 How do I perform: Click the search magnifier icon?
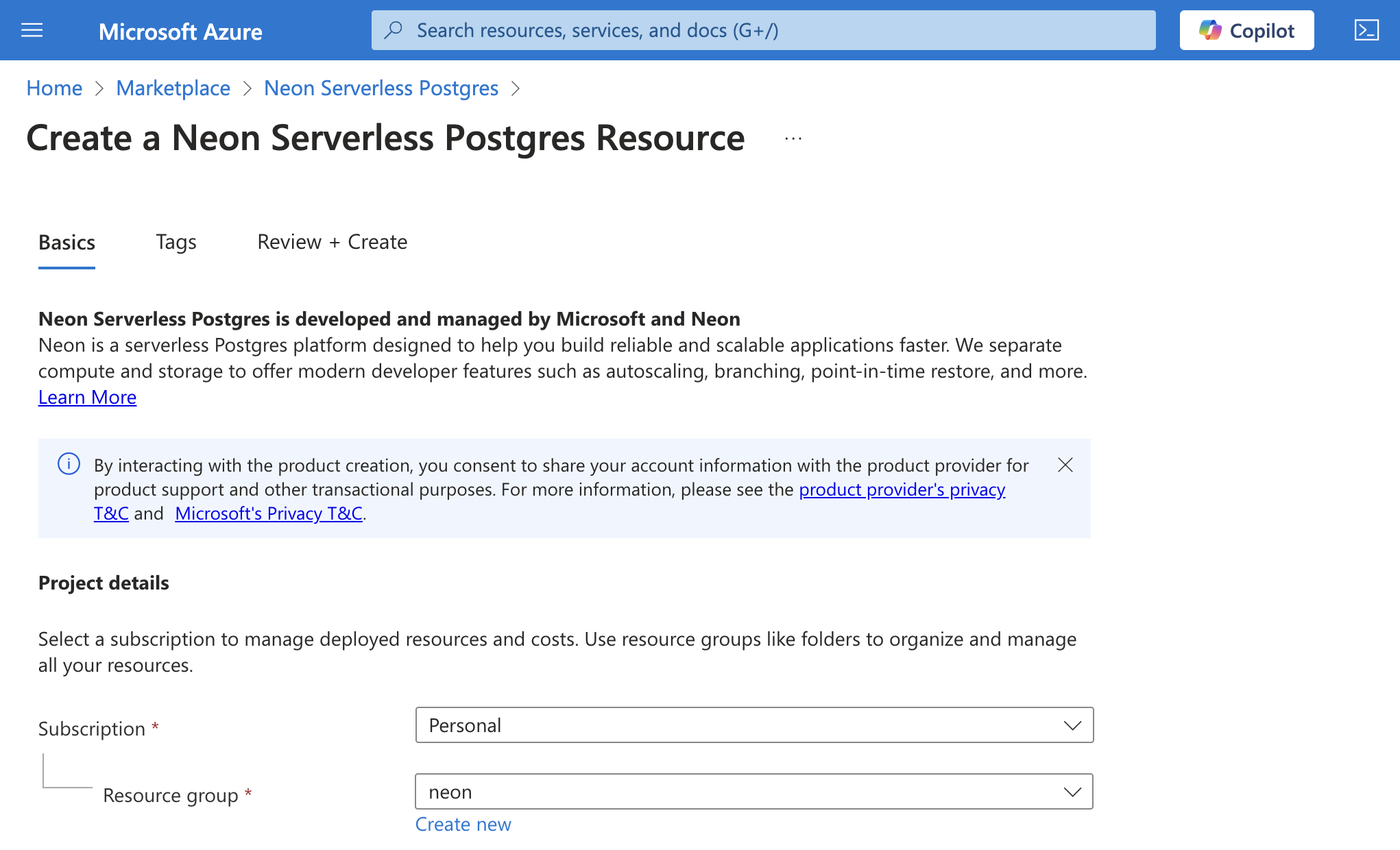(394, 29)
